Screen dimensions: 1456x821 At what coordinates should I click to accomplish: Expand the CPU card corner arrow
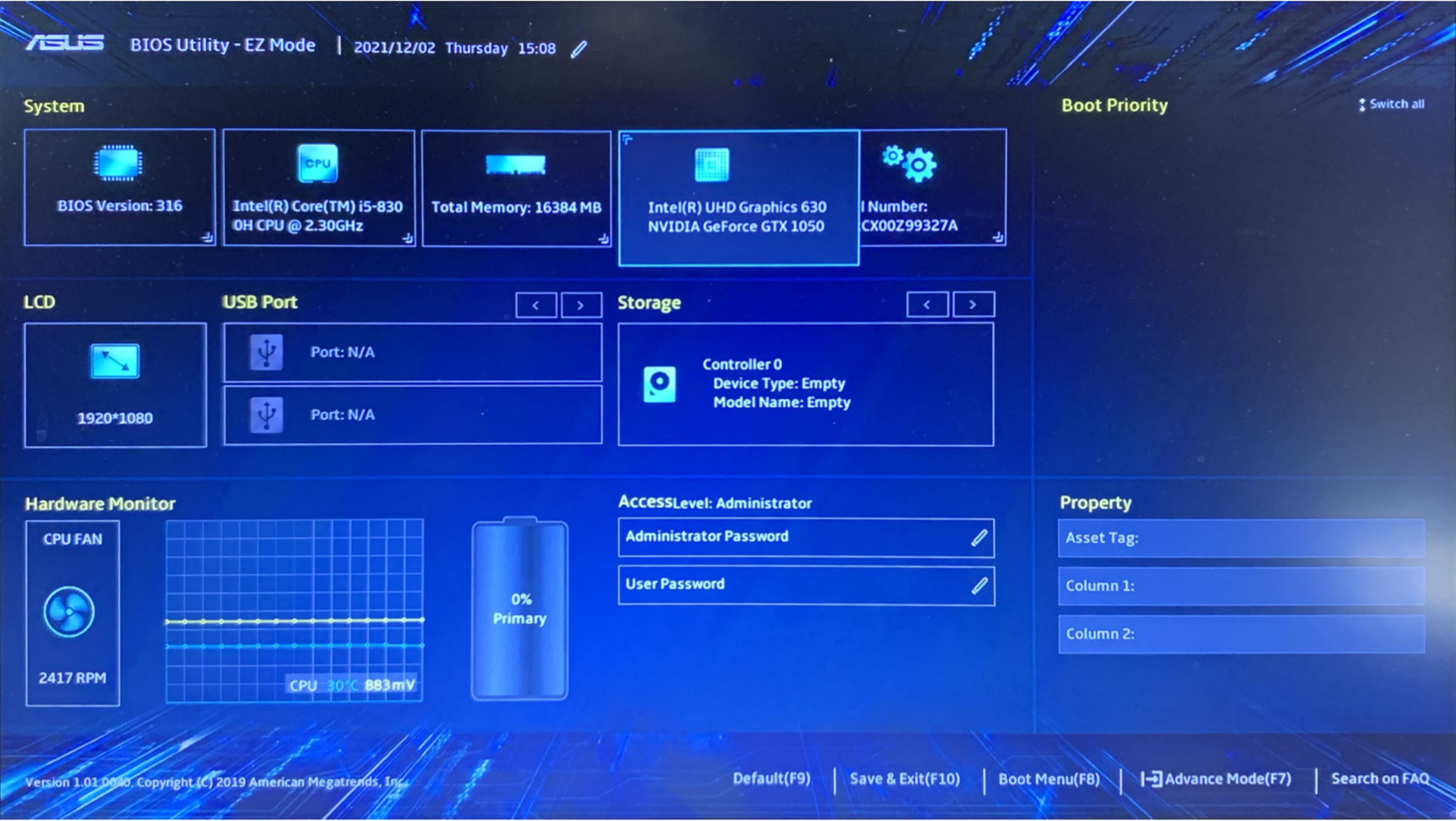tap(408, 238)
